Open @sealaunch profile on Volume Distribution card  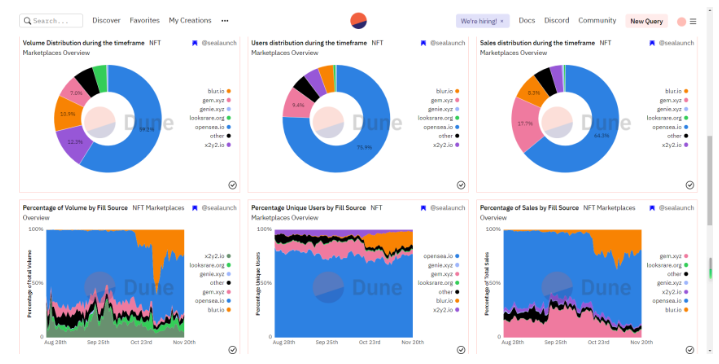[x=219, y=43]
